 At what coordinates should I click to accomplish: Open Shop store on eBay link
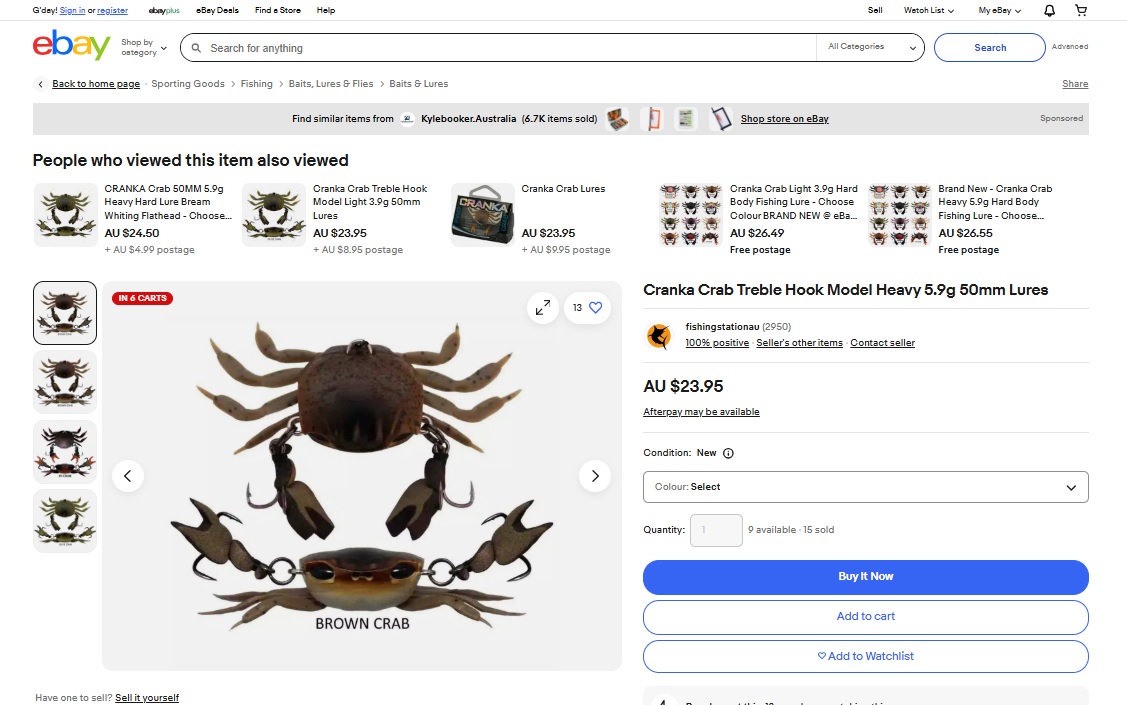(784, 119)
